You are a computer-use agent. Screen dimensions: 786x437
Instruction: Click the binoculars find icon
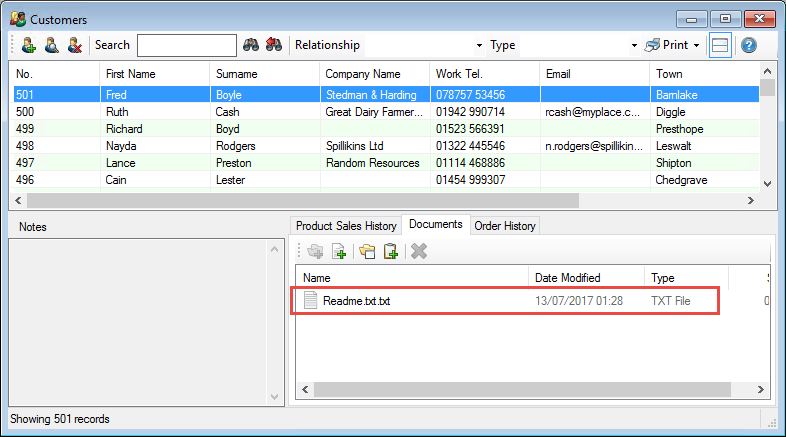(x=252, y=45)
